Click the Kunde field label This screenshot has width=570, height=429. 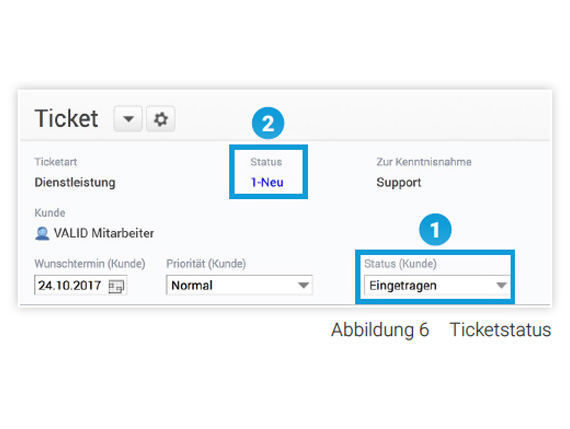coord(50,213)
